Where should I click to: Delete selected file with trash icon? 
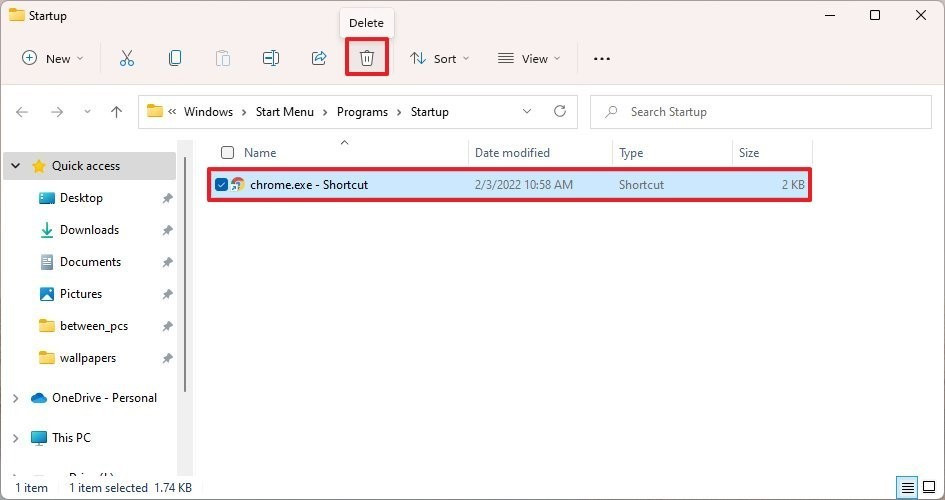(x=367, y=58)
